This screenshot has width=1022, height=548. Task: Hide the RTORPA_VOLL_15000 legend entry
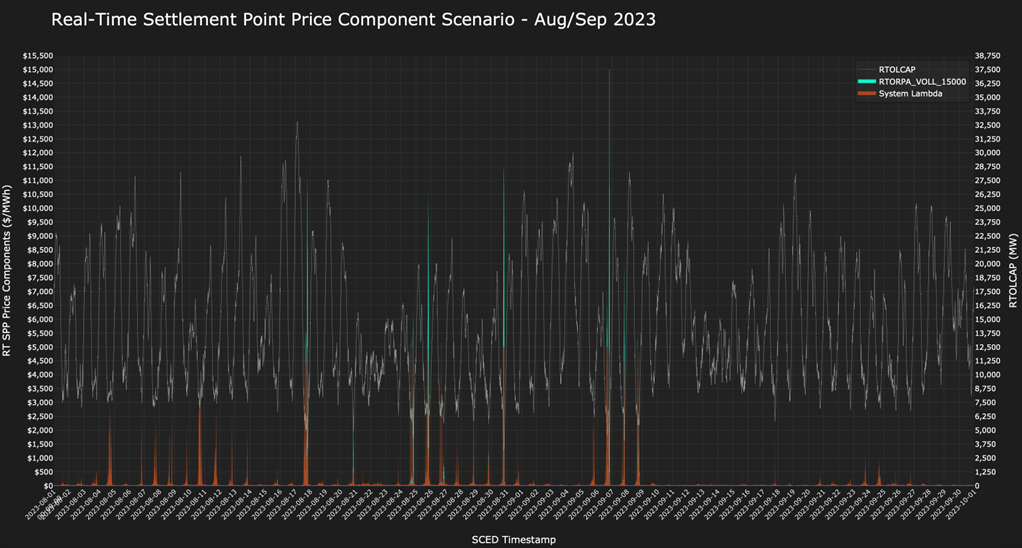(921, 81)
